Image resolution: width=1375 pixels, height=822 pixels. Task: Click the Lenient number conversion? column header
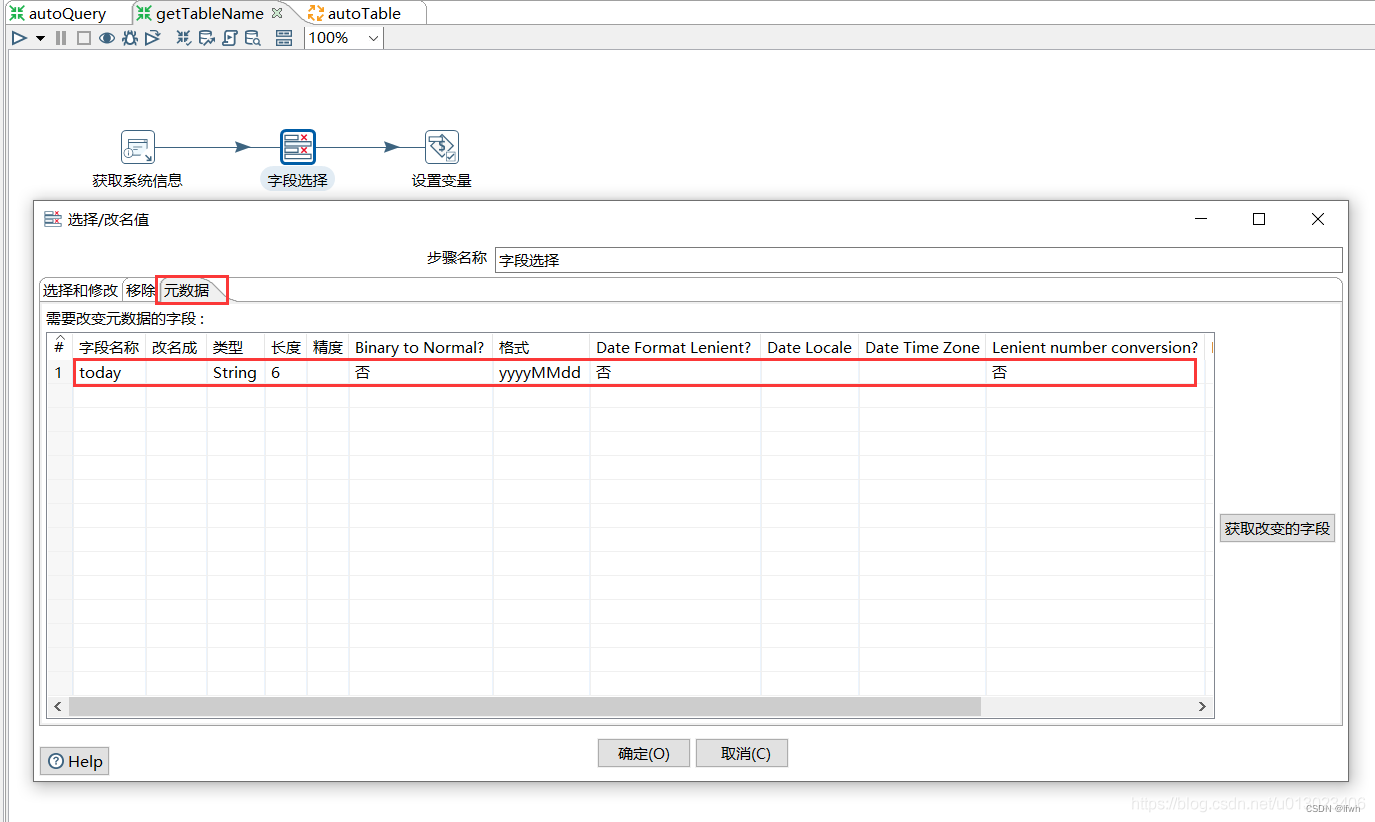pyautogui.click(x=1095, y=347)
